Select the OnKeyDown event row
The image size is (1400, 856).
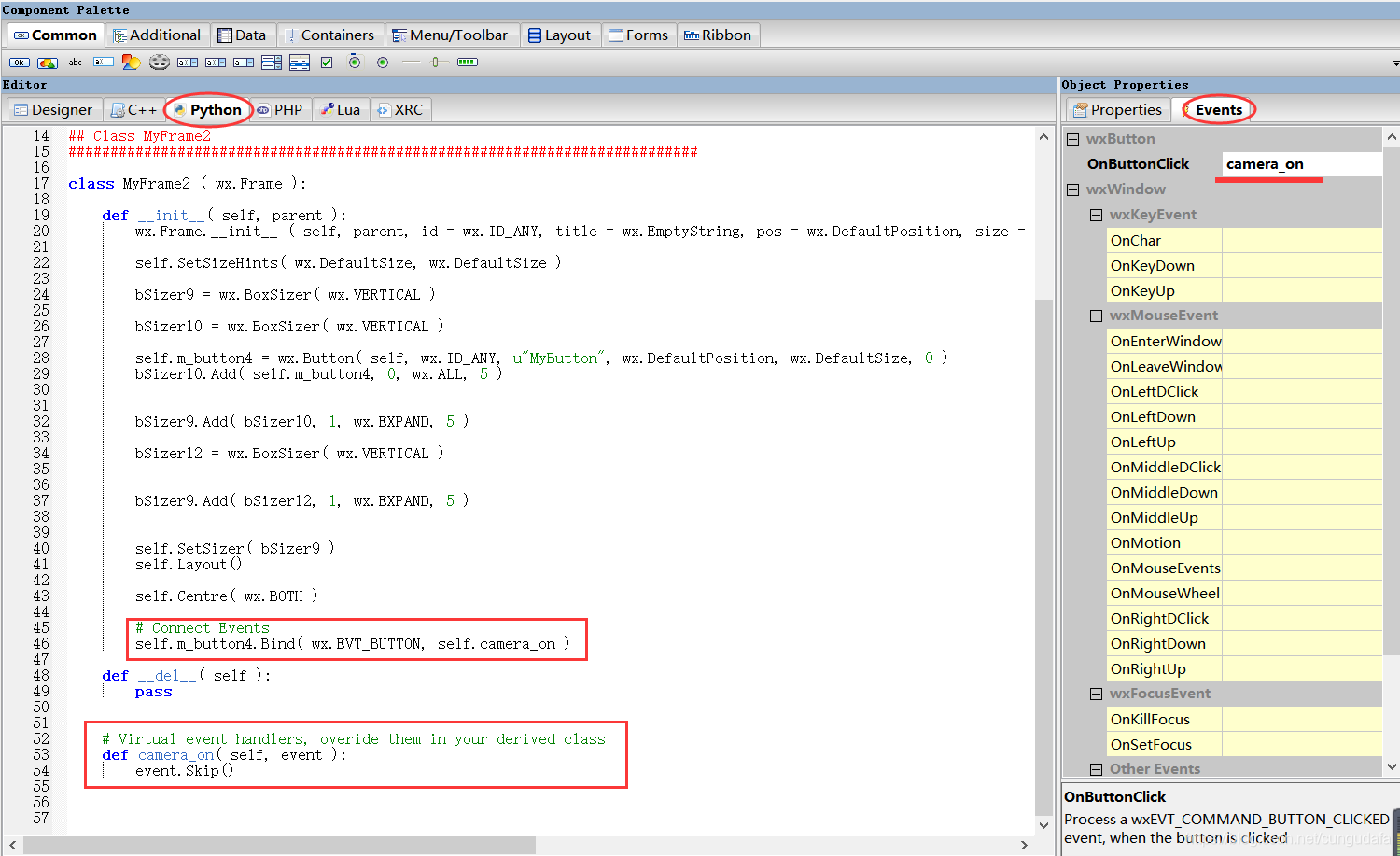coord(1244,265)
